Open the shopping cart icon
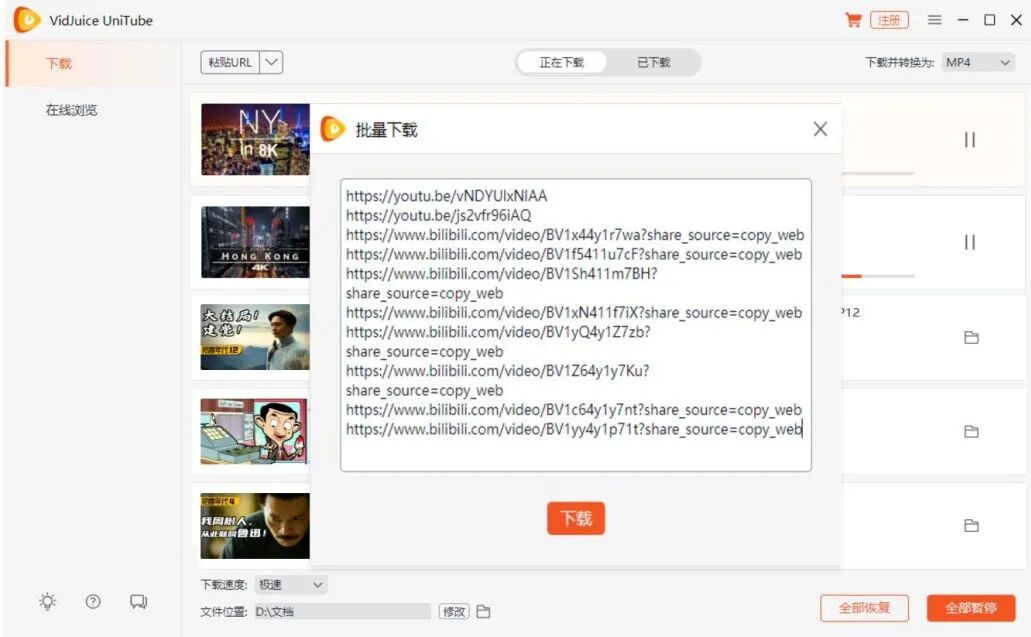 [x=853, y=20]
